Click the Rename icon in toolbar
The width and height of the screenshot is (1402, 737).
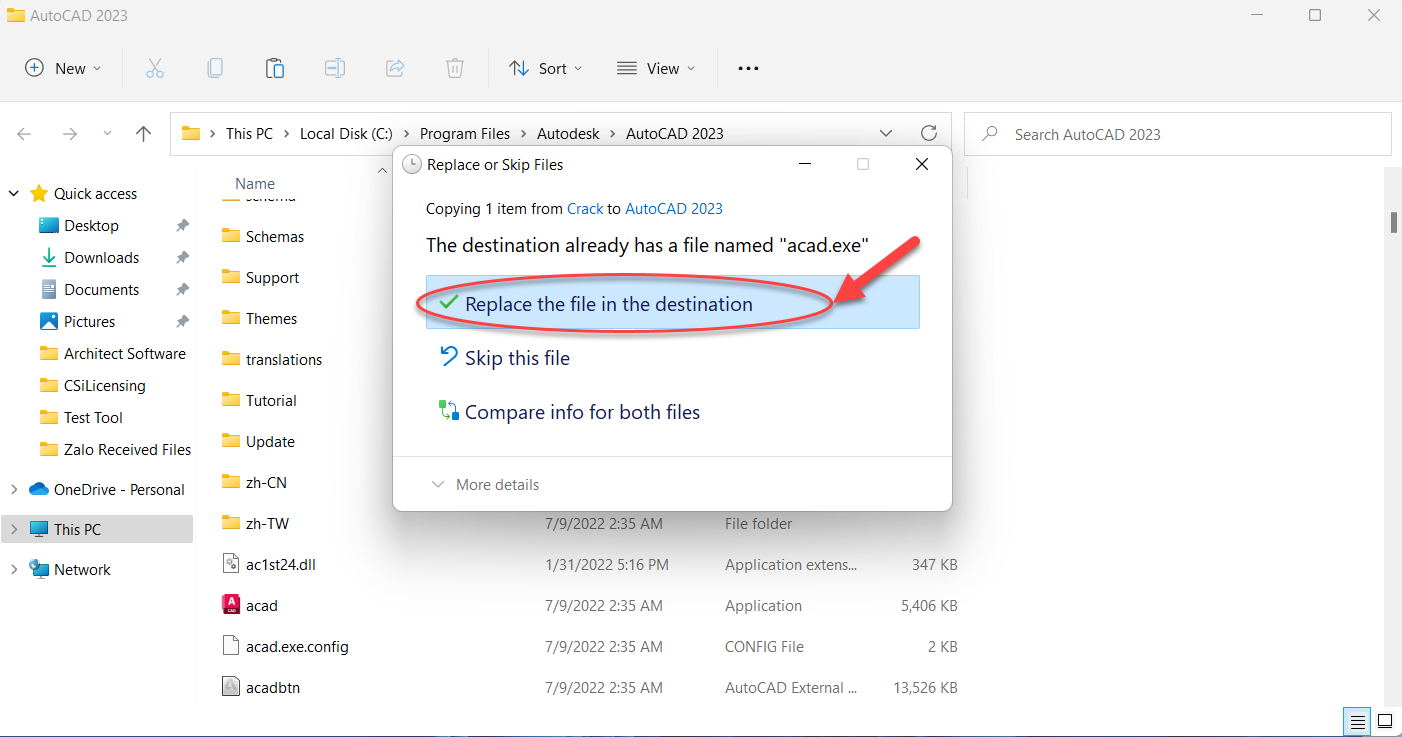click(335, 68)
